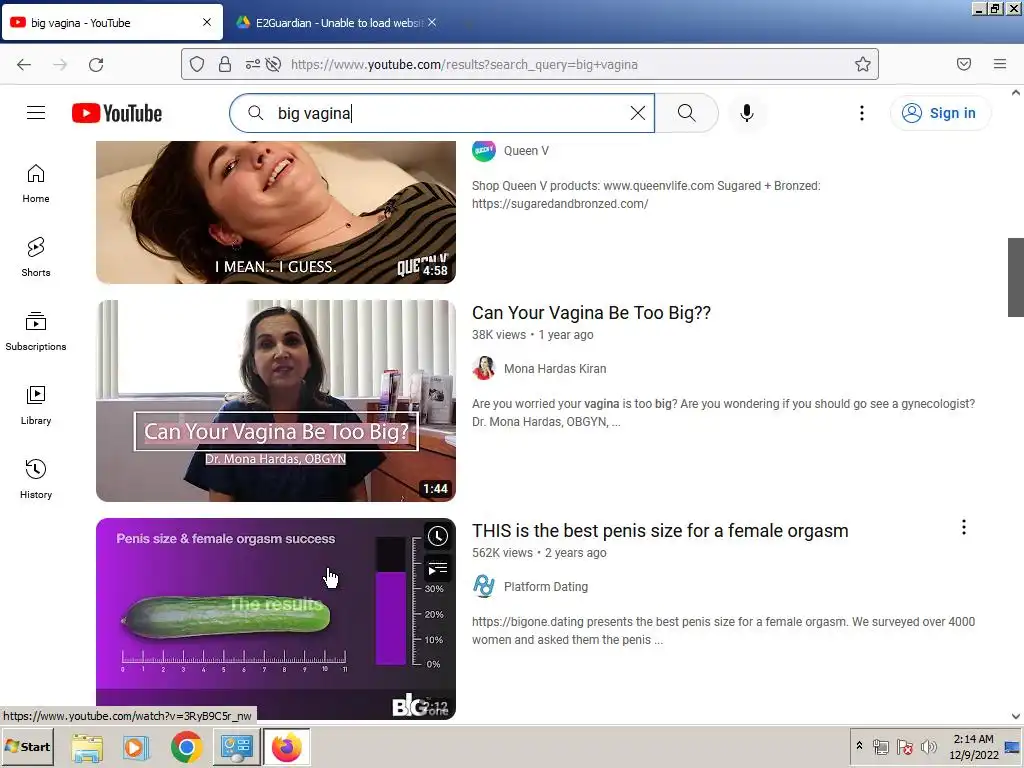Screen dimensions: 1024x768
Task: Start voice search with microphone icon
Action: [746, 113]
